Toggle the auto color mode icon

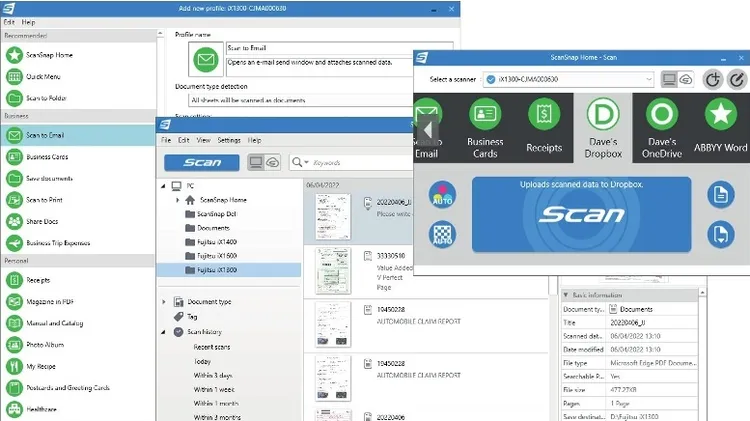(442, 195)
